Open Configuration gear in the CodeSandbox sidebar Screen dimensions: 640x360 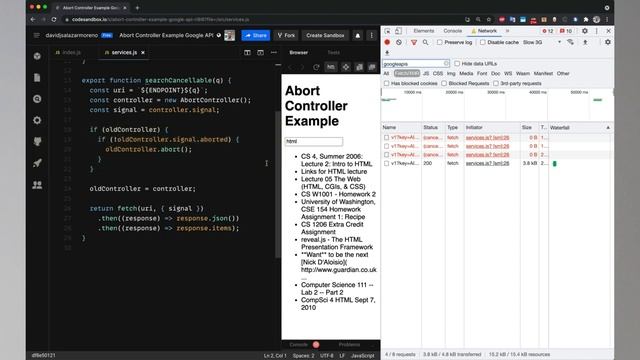(x=37, y=120)
